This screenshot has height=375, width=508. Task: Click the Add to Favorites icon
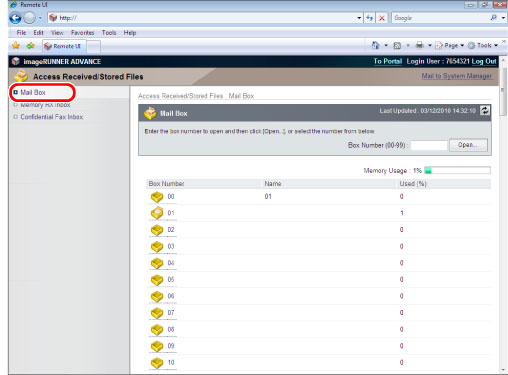point(30,46)
